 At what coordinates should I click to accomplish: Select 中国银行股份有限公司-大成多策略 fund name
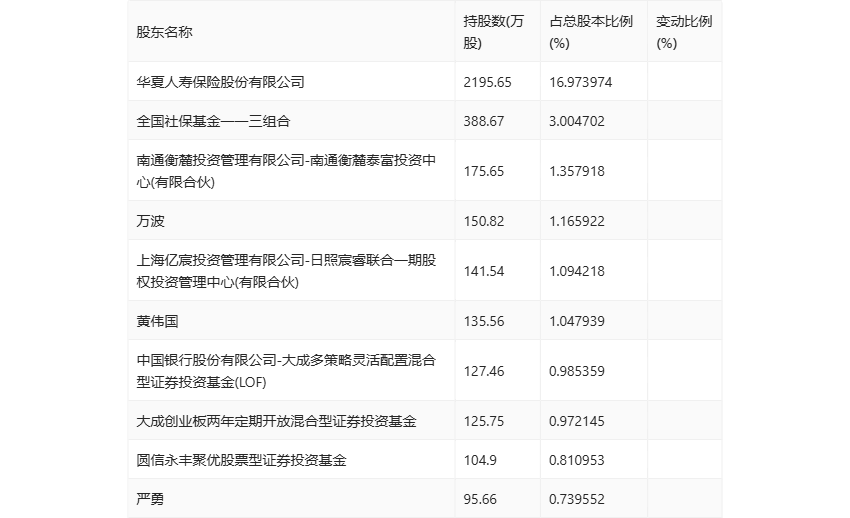tap(286, 371)
